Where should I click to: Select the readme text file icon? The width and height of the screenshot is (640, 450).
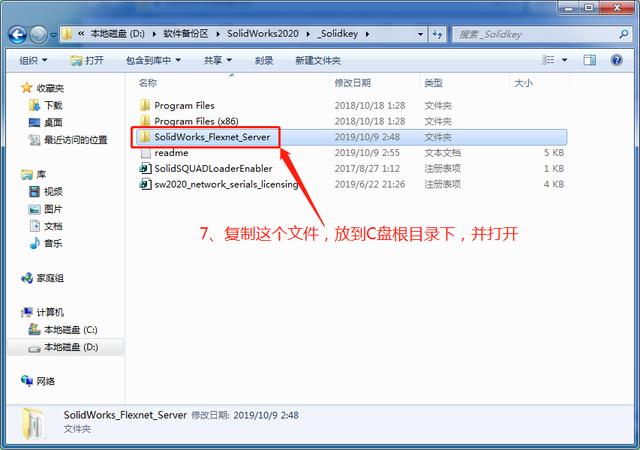(x=146, y=153)
